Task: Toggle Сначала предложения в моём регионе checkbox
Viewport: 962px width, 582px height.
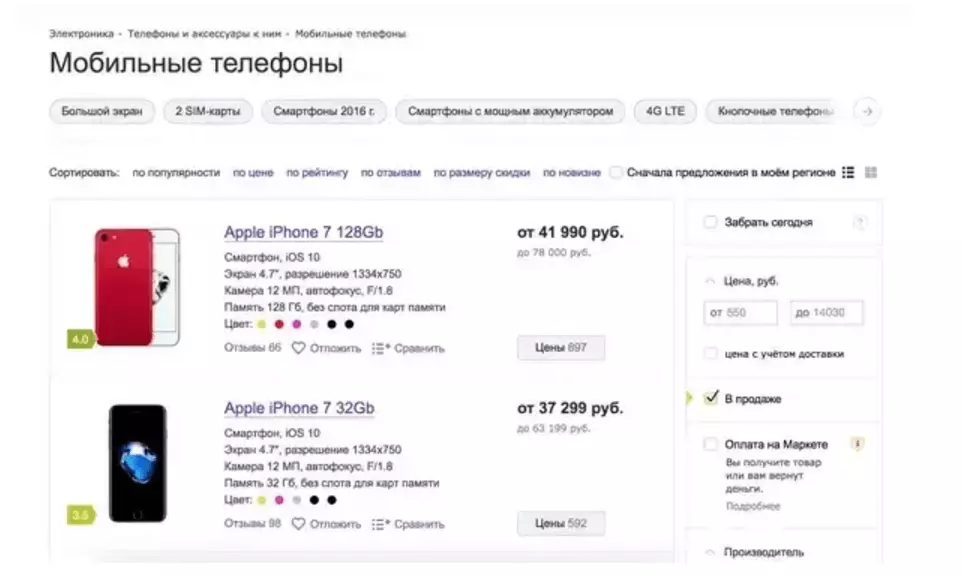Action: click(616, 172)
